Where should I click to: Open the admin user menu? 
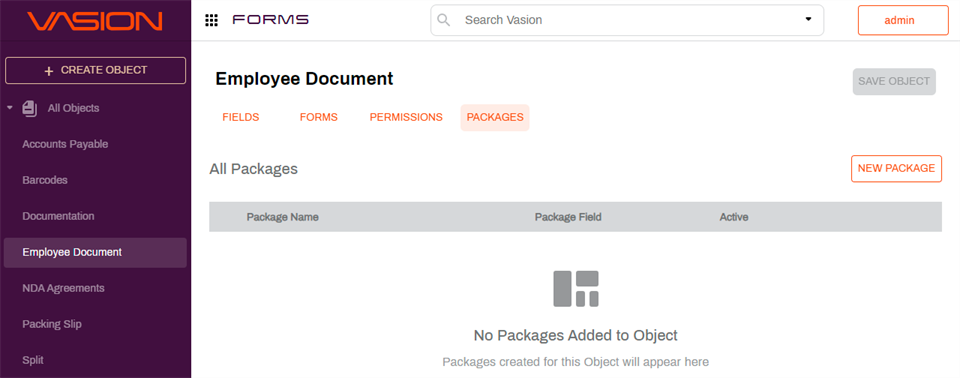pos(903,20)
